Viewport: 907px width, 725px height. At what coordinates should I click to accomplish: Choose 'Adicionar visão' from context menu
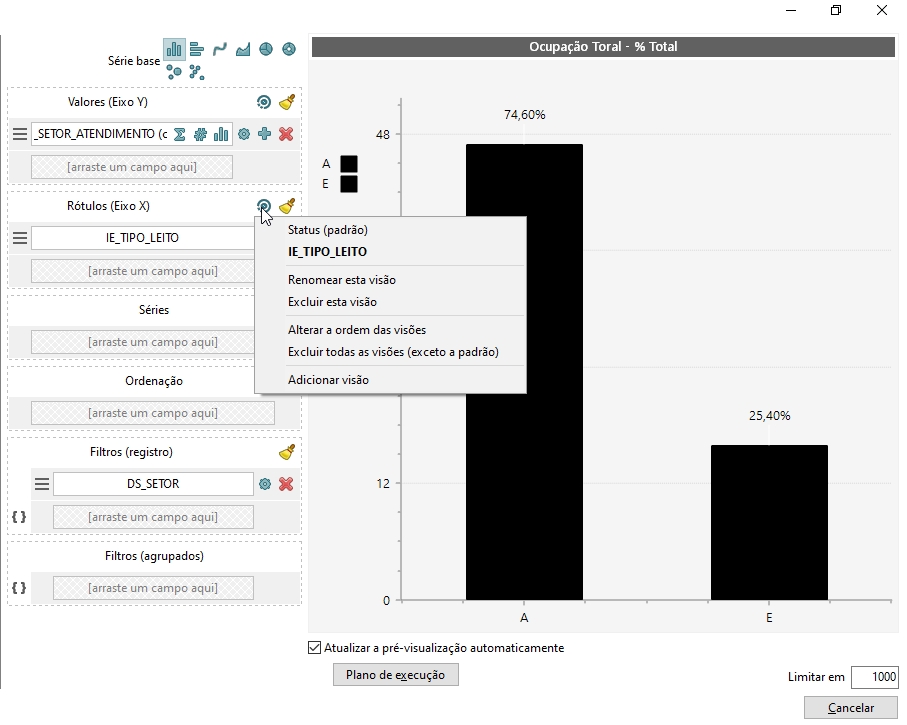click(x=328, y=380)
